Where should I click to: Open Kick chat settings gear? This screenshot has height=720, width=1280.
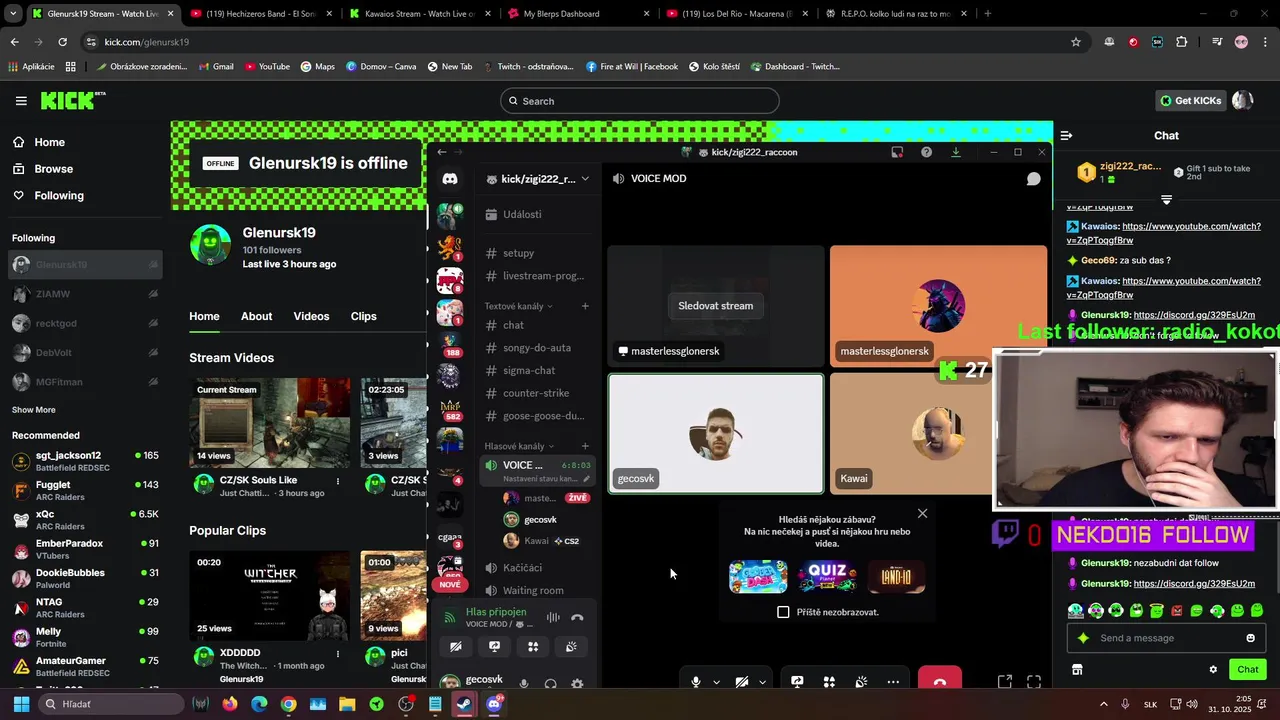(1213, 670)
